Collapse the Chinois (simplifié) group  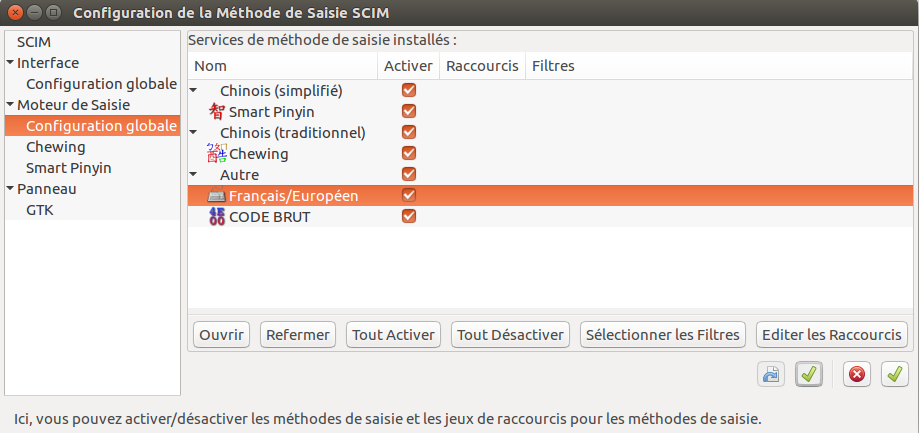point(193,91)
